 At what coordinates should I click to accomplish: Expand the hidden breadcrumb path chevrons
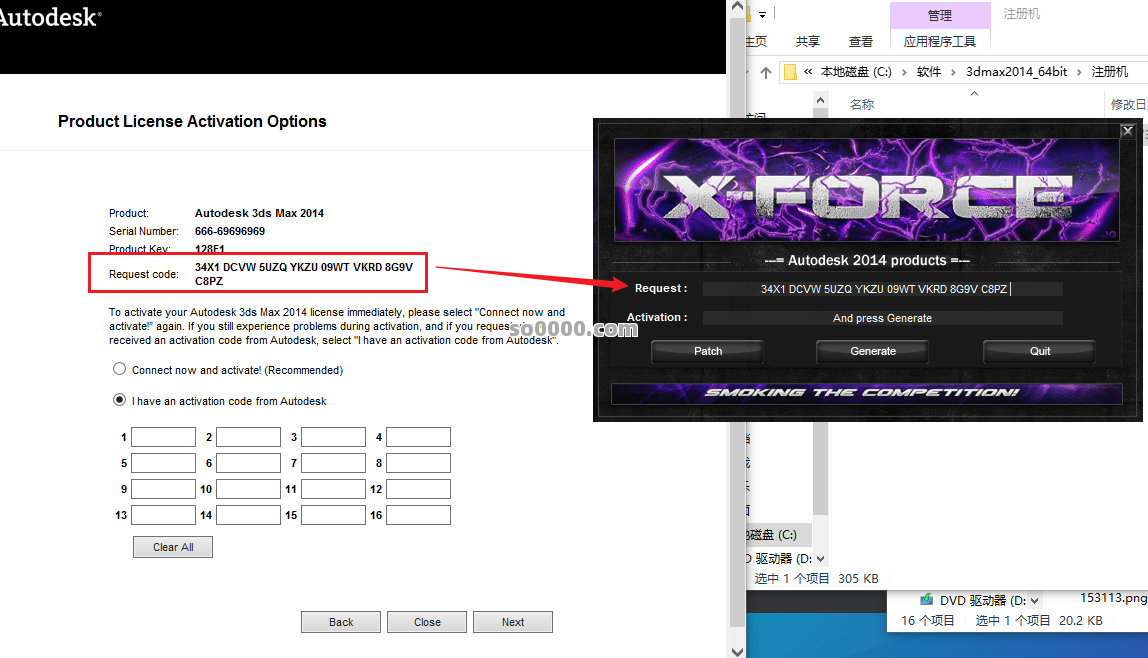coord(808,72)
